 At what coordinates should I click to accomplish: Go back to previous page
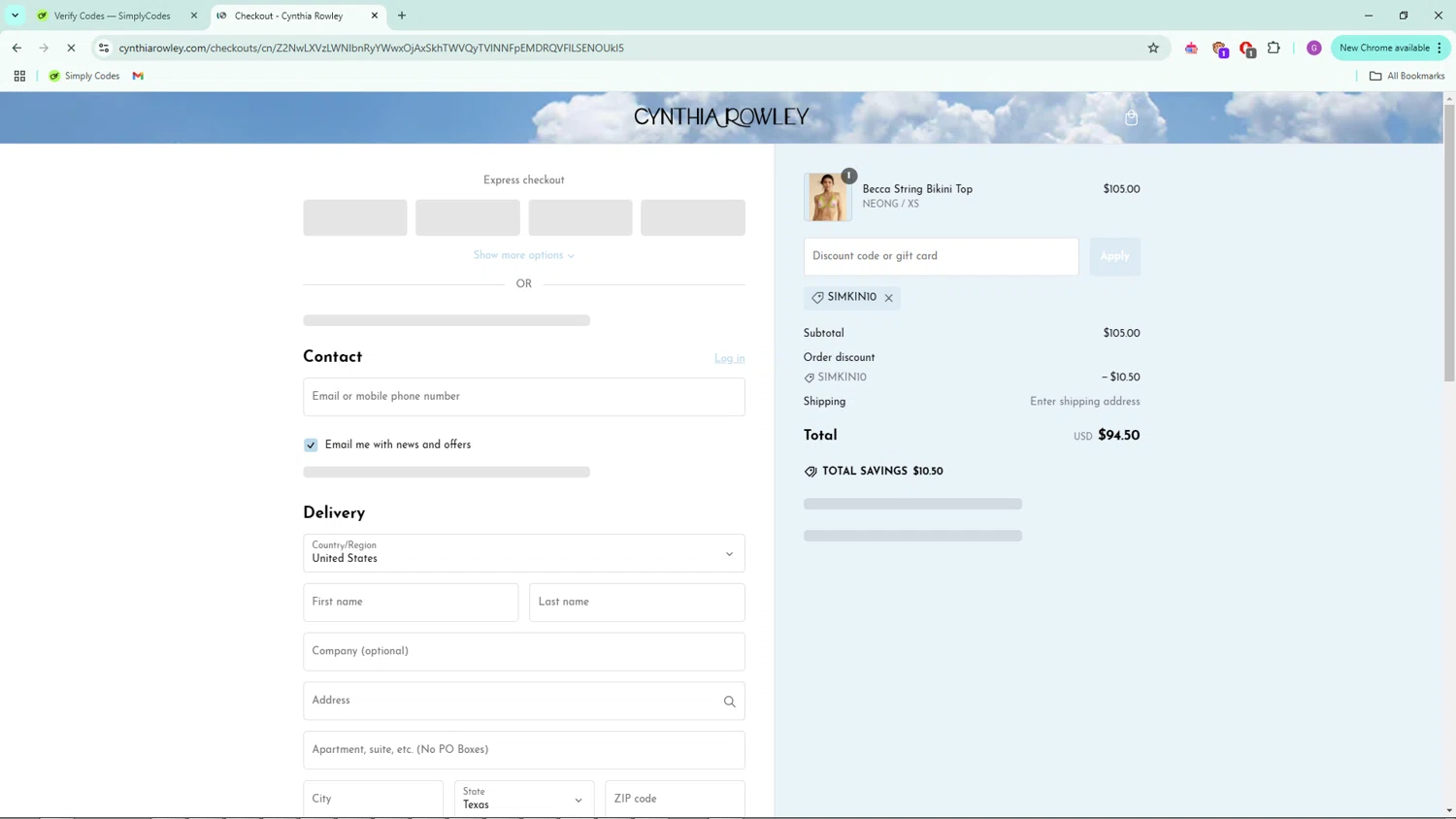coord(17,48)
